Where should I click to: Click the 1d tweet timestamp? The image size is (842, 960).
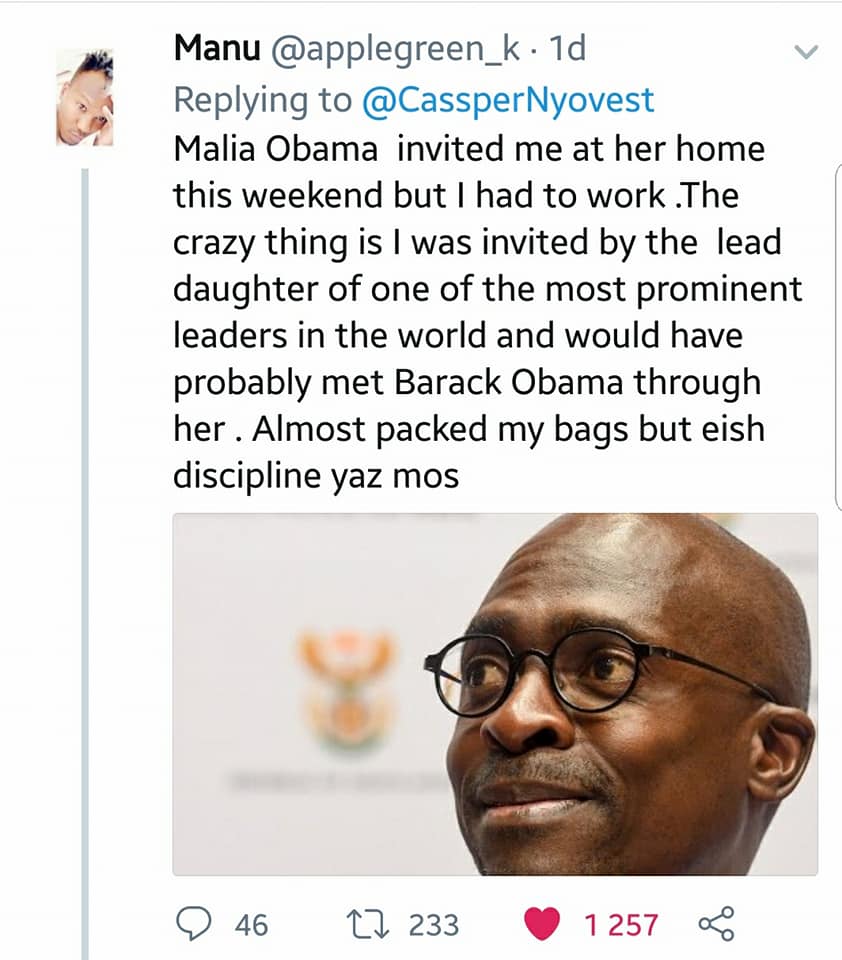click(568, 48)
